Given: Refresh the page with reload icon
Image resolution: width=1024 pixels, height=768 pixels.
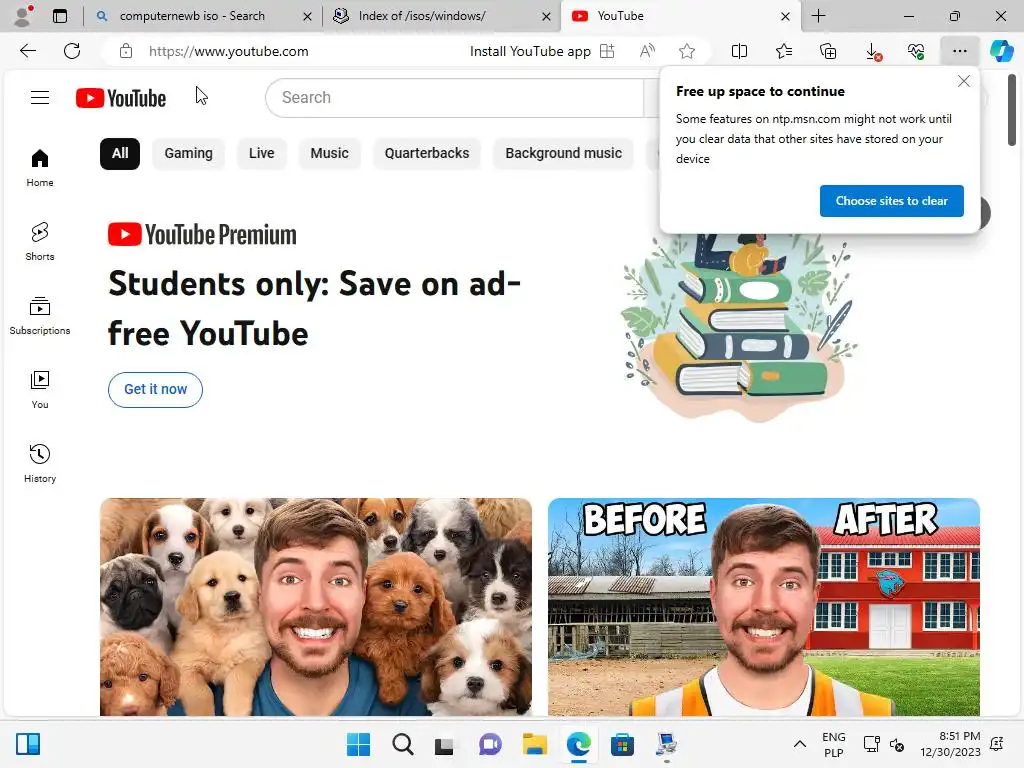Looking at the screenshot, I should point(72,51).
